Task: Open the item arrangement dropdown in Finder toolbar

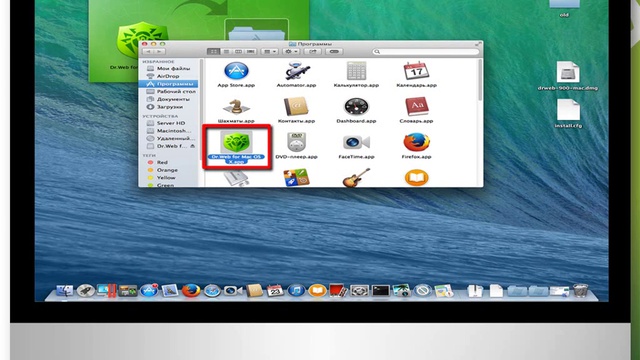Action: (269, 52)
